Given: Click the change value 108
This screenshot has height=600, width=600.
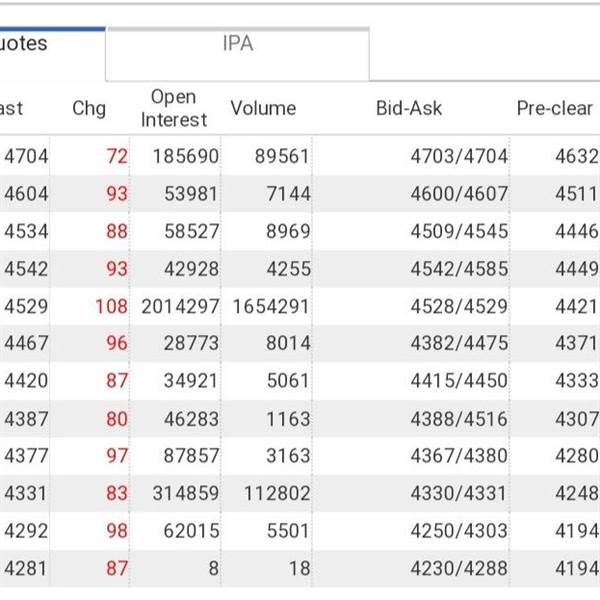Looking at the screenshot, I should [x=112, y=306].
